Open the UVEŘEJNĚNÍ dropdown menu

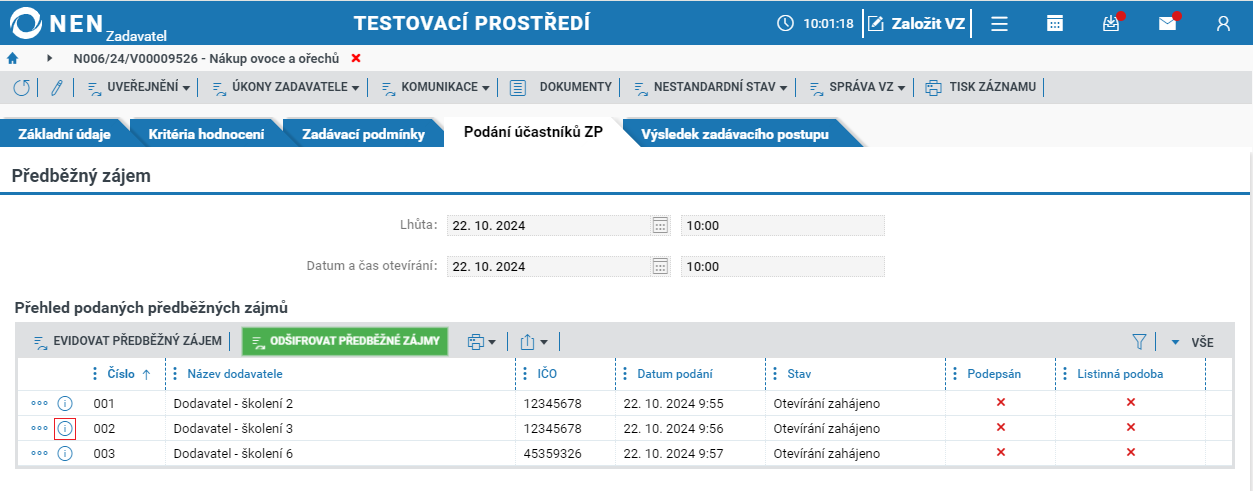point(139,87)
